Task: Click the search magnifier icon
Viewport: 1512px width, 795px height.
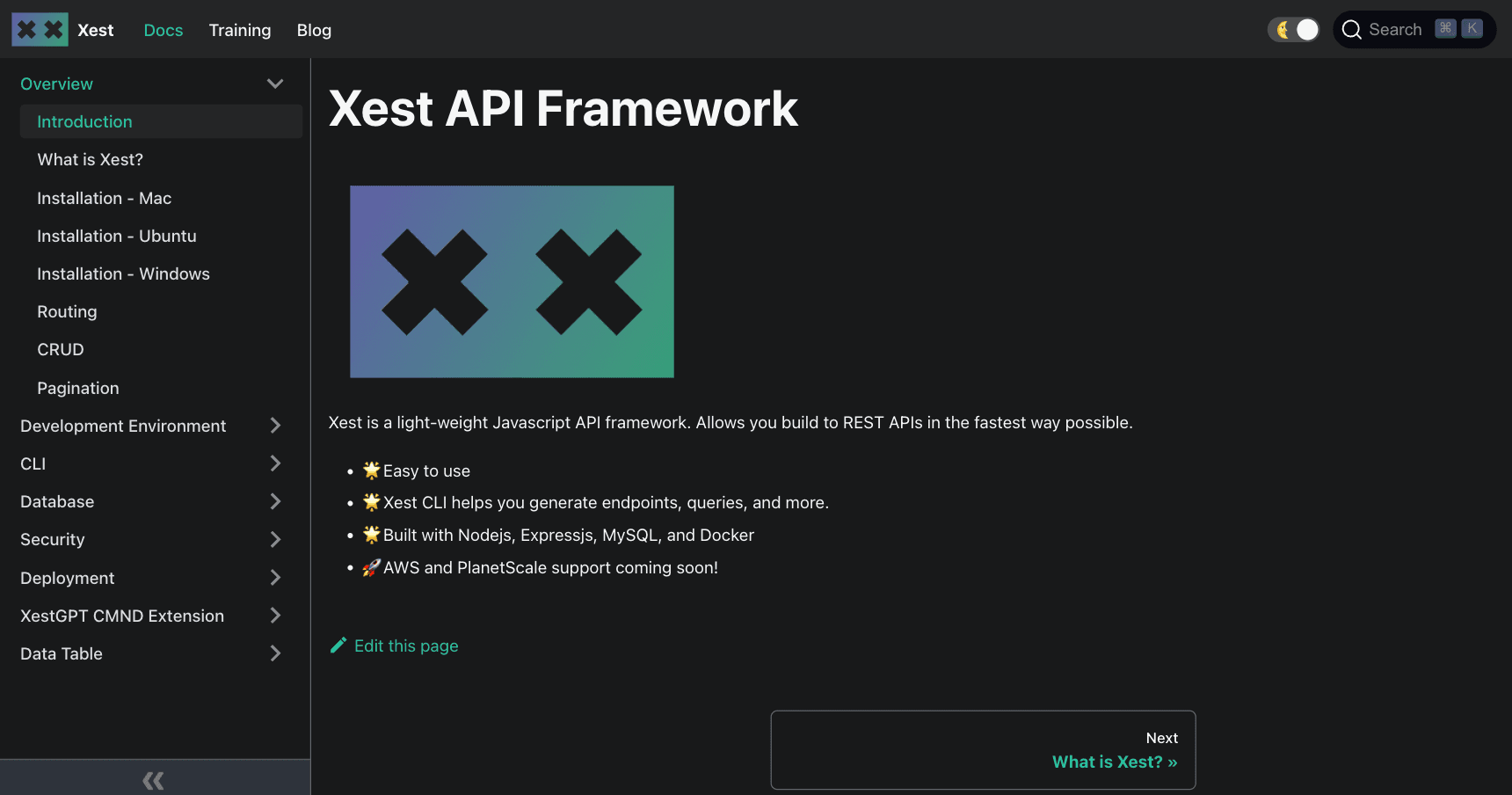Action: click(x=1352, y=30)
